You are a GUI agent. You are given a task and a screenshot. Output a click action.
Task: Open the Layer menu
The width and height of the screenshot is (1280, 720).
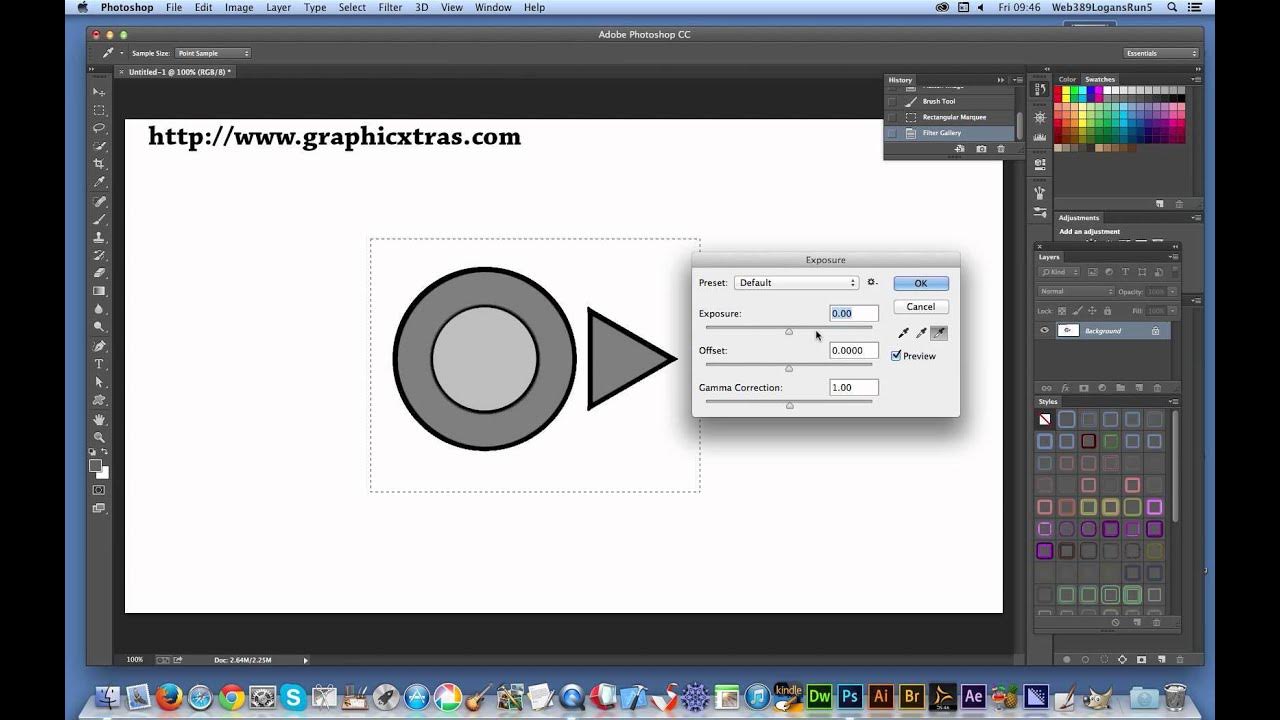(278, 7)
